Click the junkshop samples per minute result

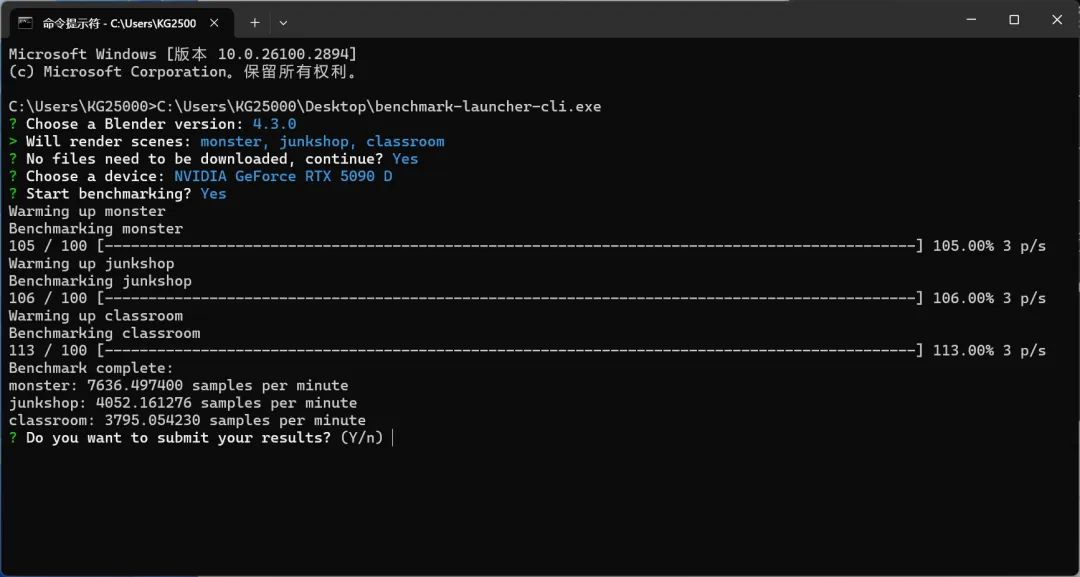pos(182,403)
